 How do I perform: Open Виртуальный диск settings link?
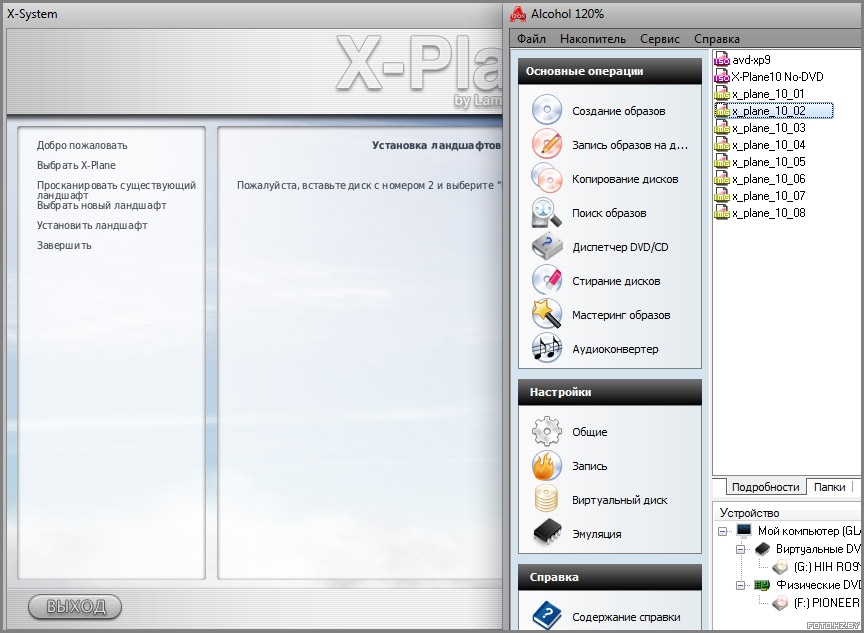(x=619, y=500)
